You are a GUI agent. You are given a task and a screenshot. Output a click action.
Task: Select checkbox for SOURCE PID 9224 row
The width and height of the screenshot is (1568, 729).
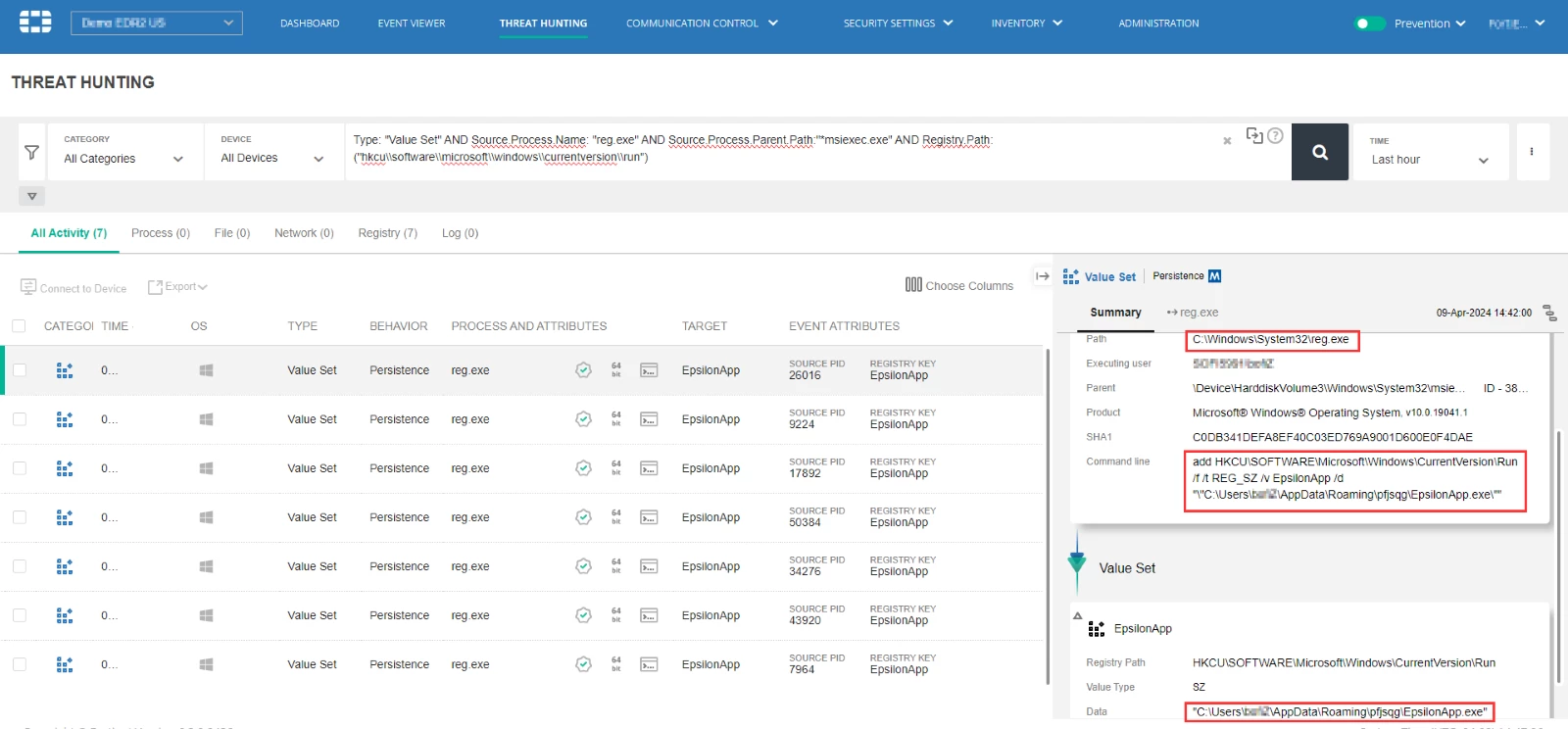click(x=20, y=419)
